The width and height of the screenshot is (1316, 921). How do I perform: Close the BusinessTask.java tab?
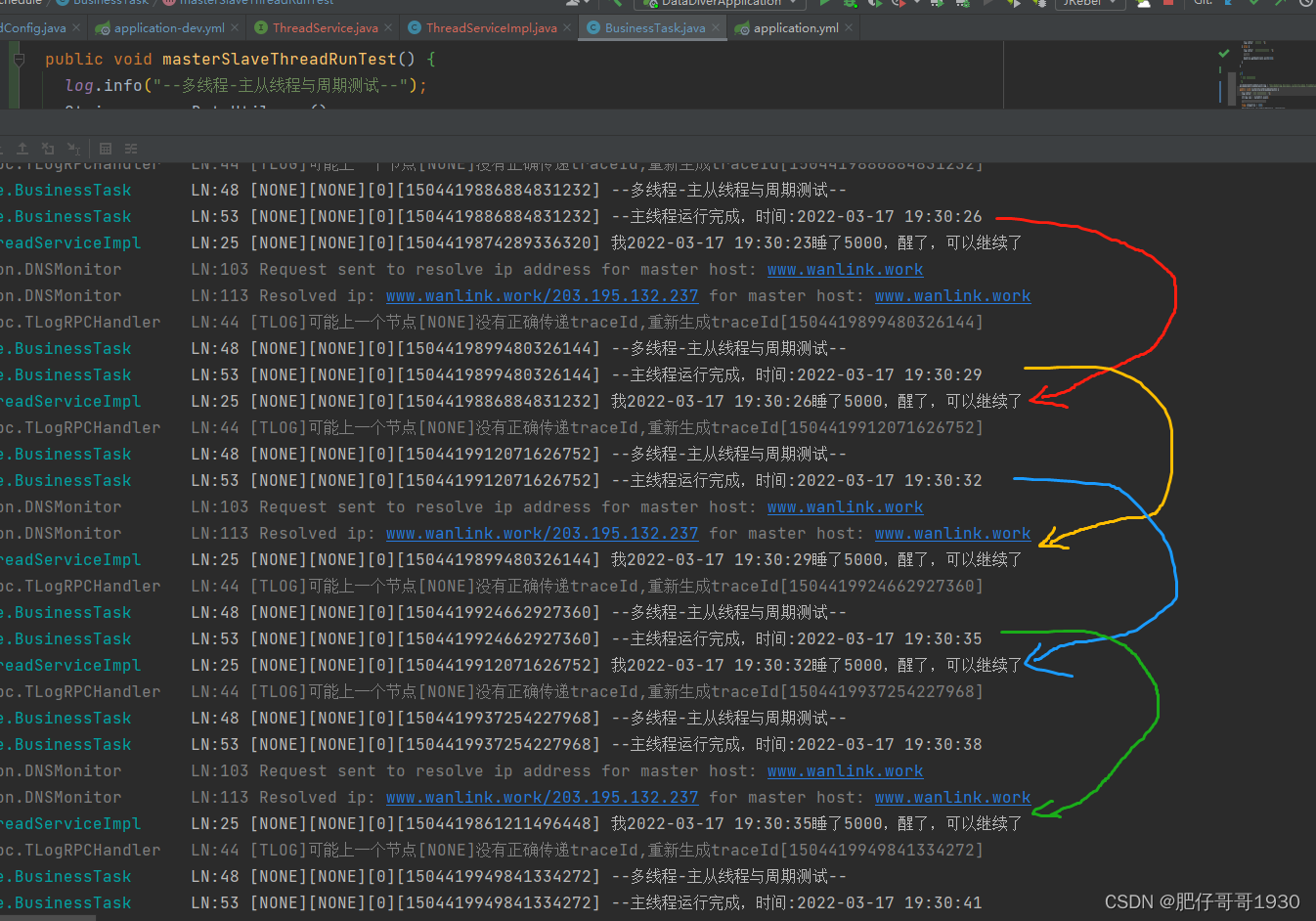pyautogui.click(x=716, y=28)
